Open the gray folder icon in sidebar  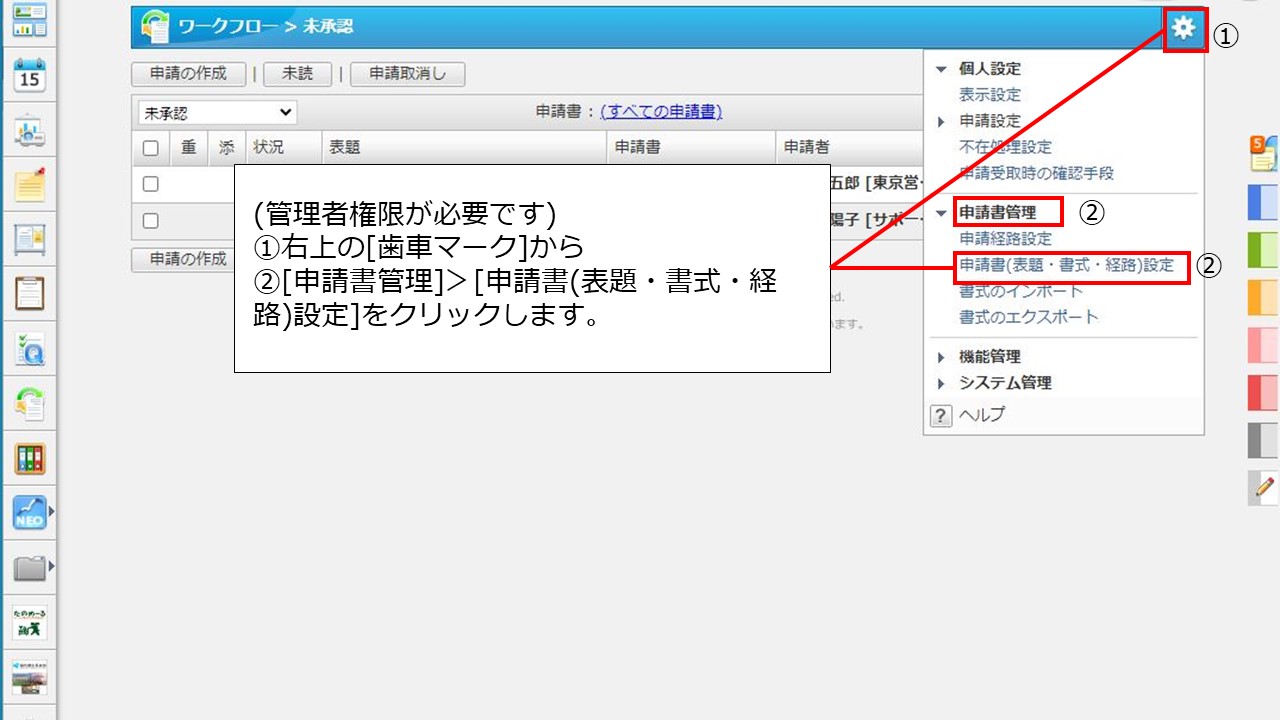[x=30, y=568]
